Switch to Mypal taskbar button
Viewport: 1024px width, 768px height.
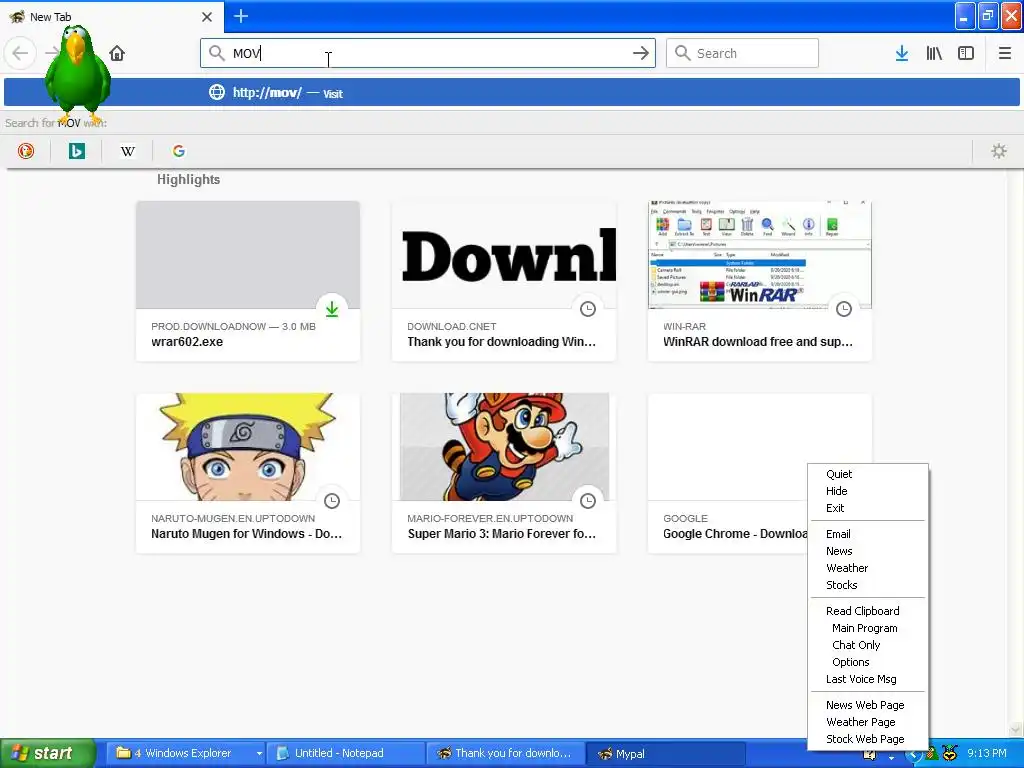(x=665, y=754)
